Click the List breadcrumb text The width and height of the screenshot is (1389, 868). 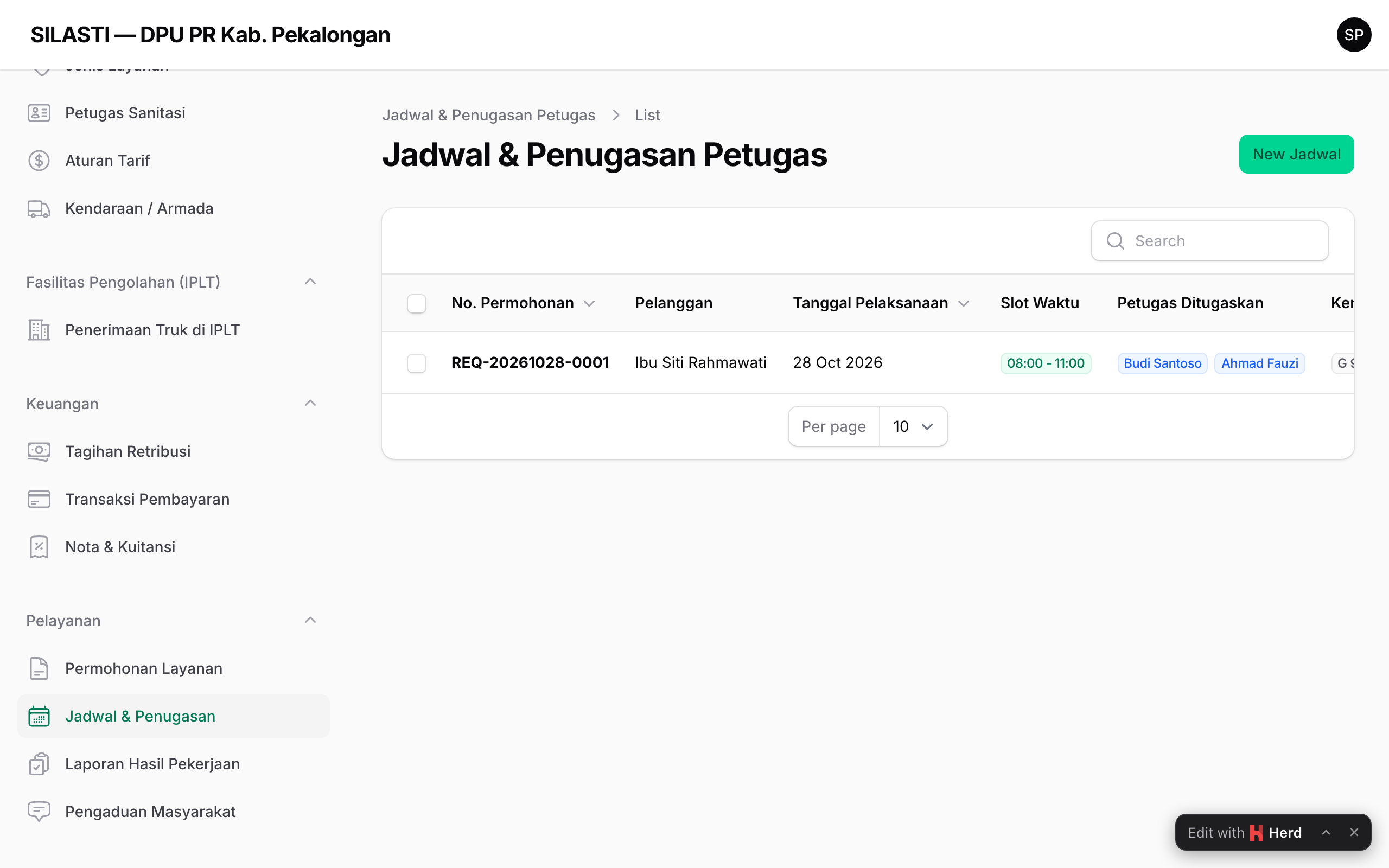647,116
